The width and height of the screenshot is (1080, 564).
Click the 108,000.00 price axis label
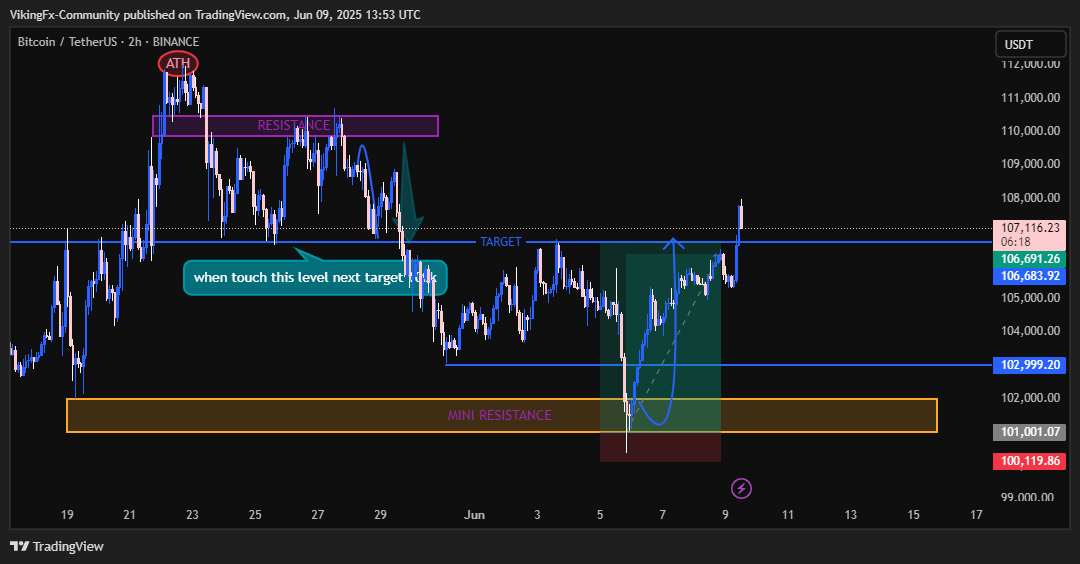click(1030, 198)
